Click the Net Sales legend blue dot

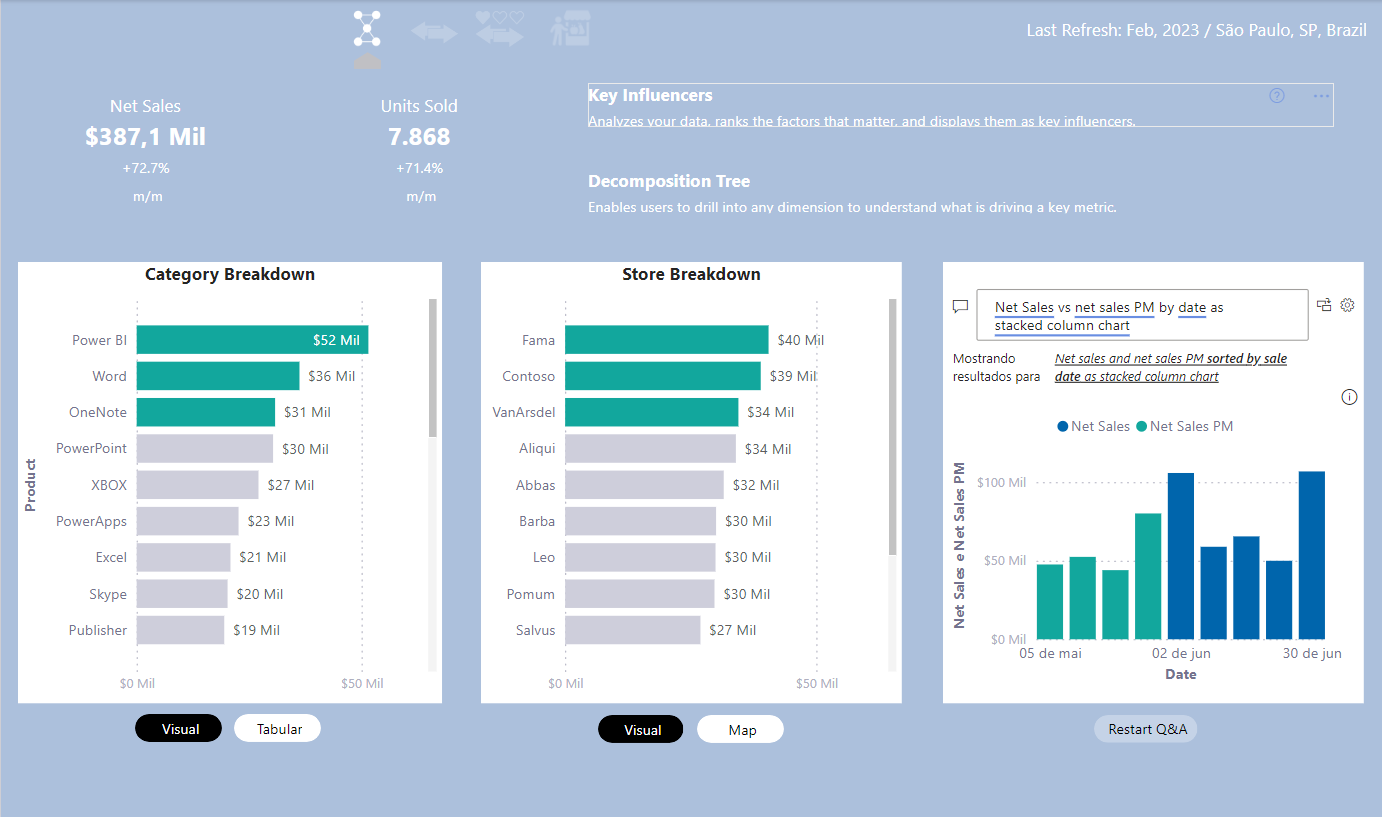[x=1062, y=427]
